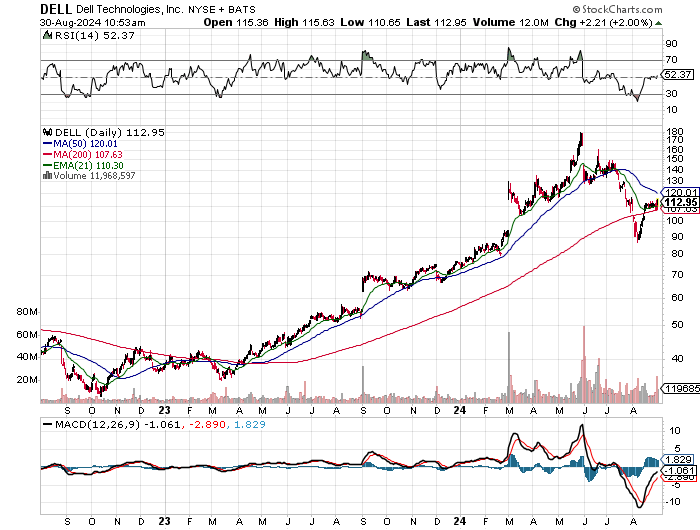Click the volume bars icon in legend
This screenshot has width=700, height=530.
(47, 175)
